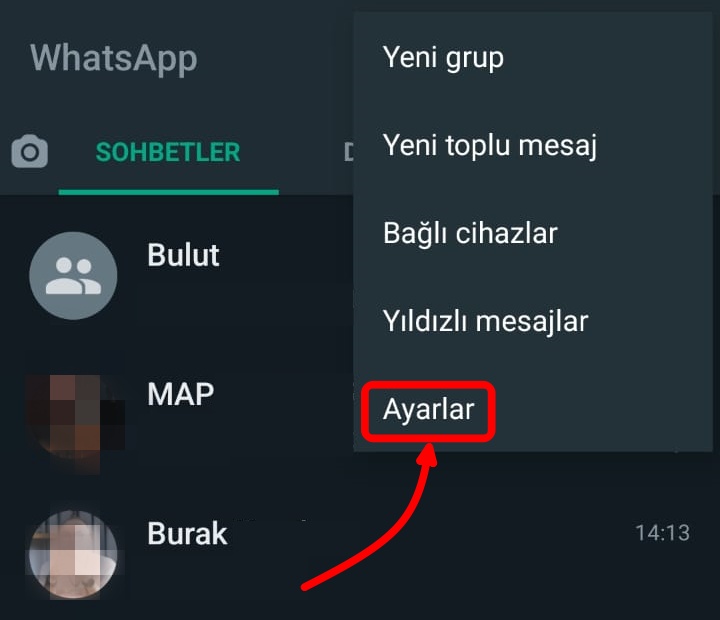Open the Burak chat conversation
This screenshot has width=720, height=620.
coord(360,554)
